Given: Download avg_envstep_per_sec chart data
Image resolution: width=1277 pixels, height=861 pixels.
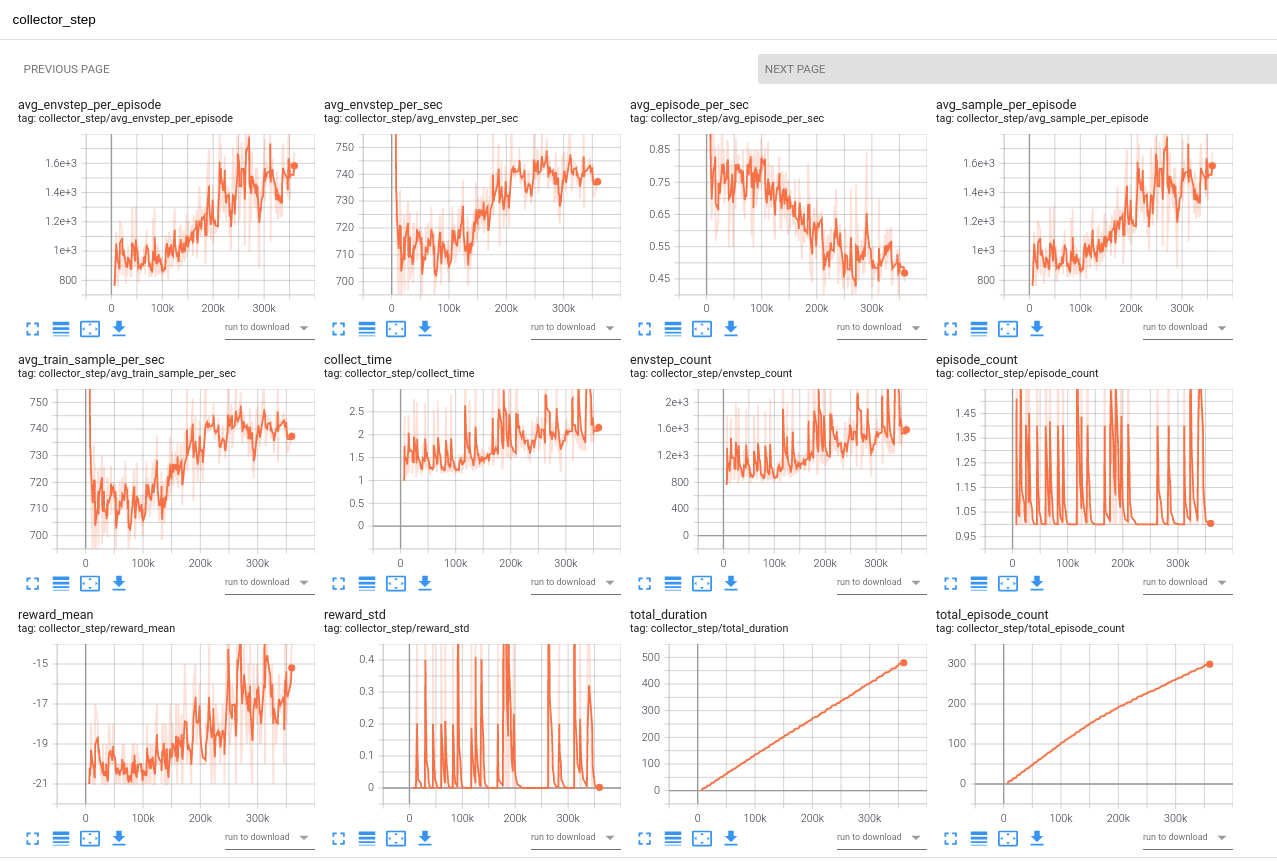Looking at the screenshot, I should pyautogui.click(x=425, y=328).
